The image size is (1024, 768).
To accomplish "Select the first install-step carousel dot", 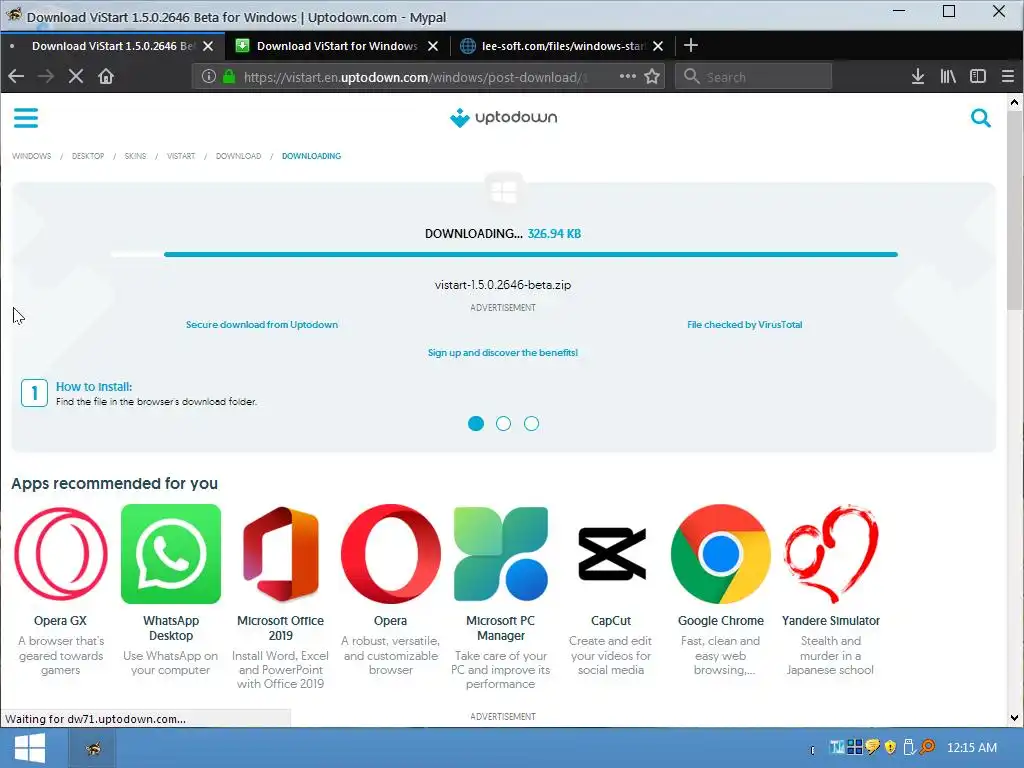I will pyautogui.click(x=476, y=424).
